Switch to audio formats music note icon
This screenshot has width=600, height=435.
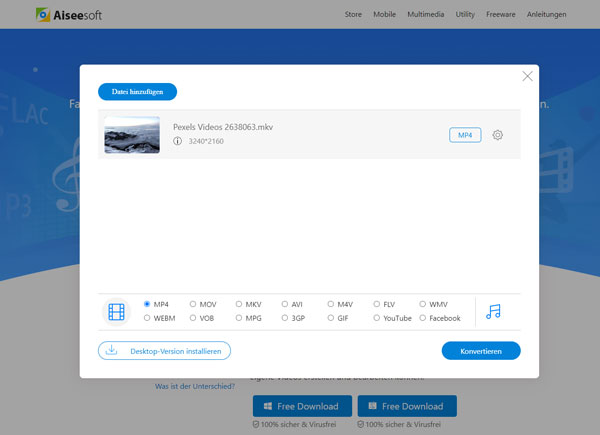point(493,311)
